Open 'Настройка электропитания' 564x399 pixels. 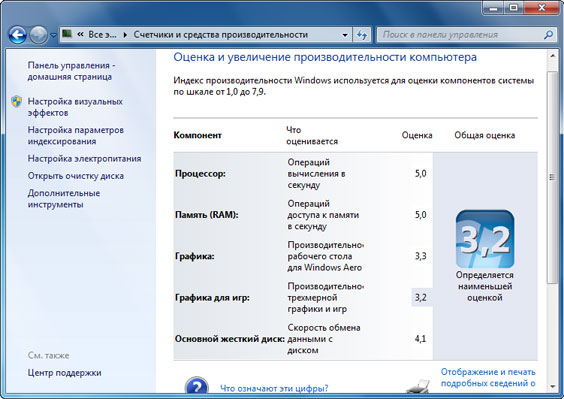point(84,159)
